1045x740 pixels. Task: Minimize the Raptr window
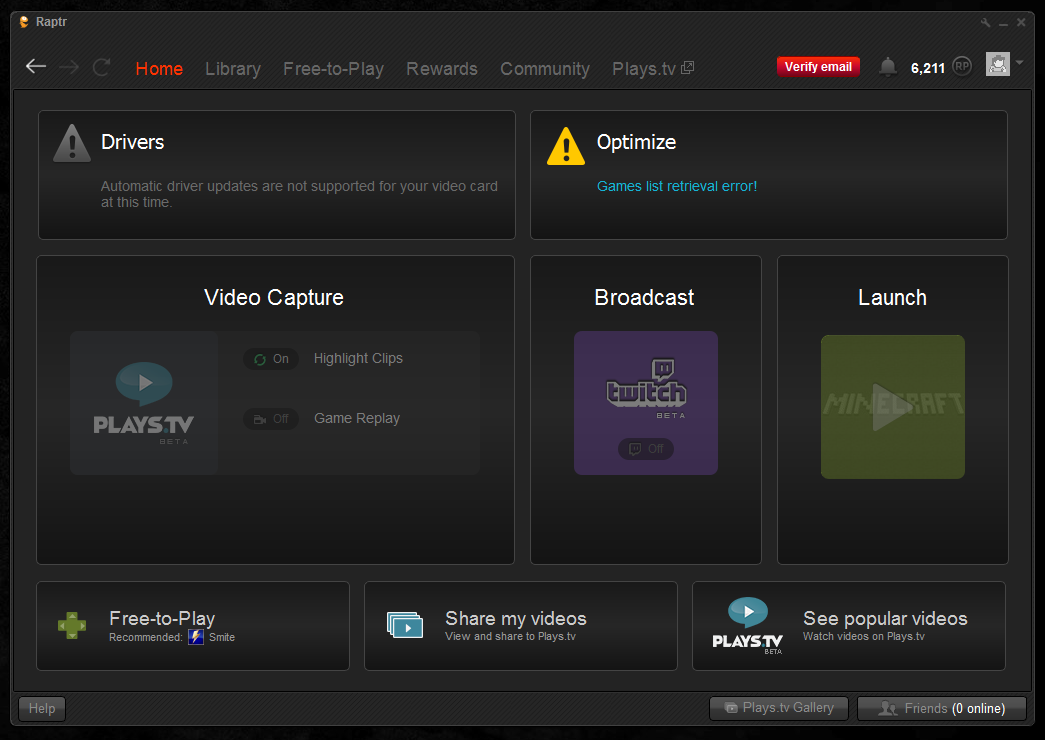pyautogui.click(x=1003, y=23)
